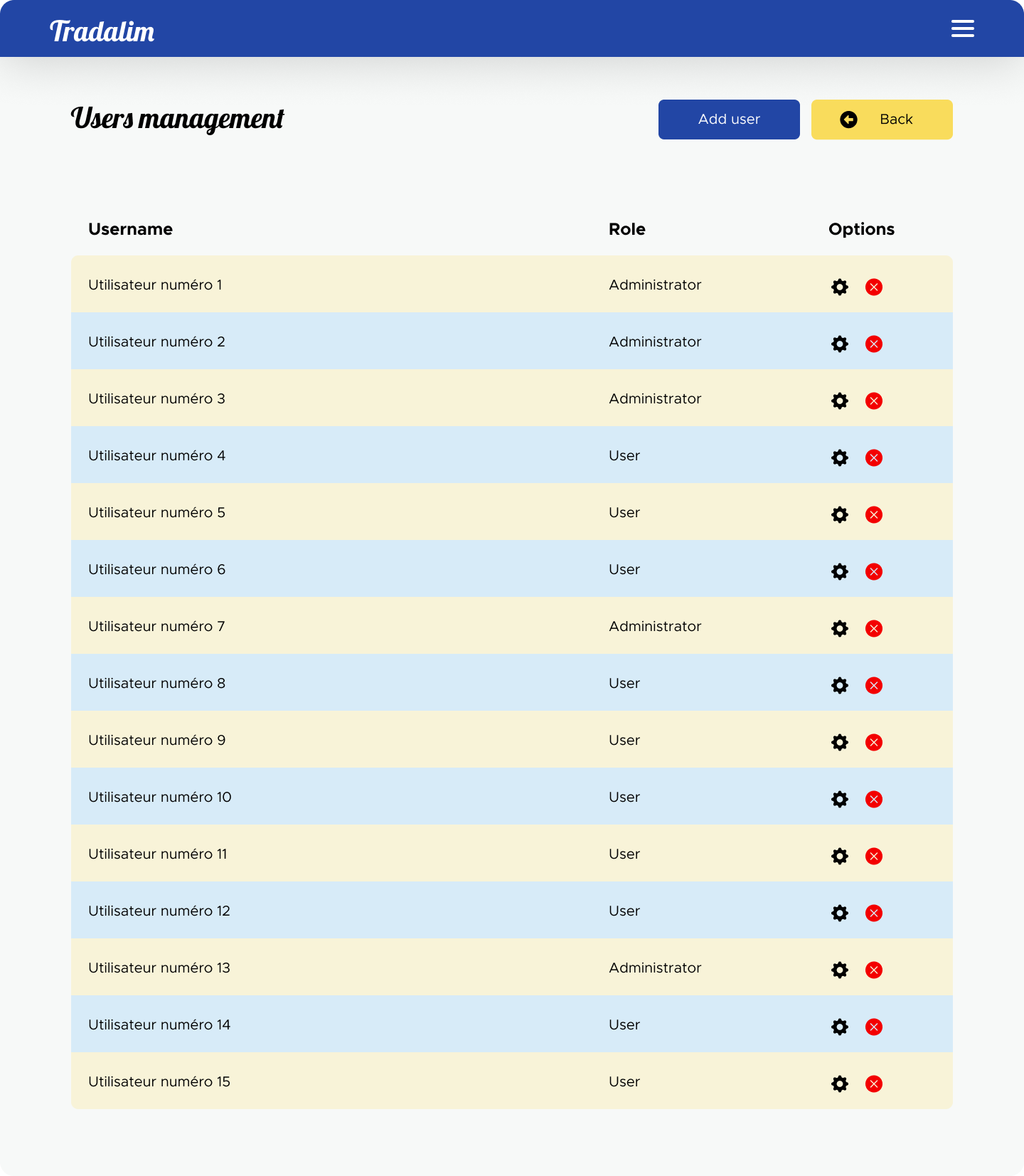Click the Add user button

pos(729,120)
